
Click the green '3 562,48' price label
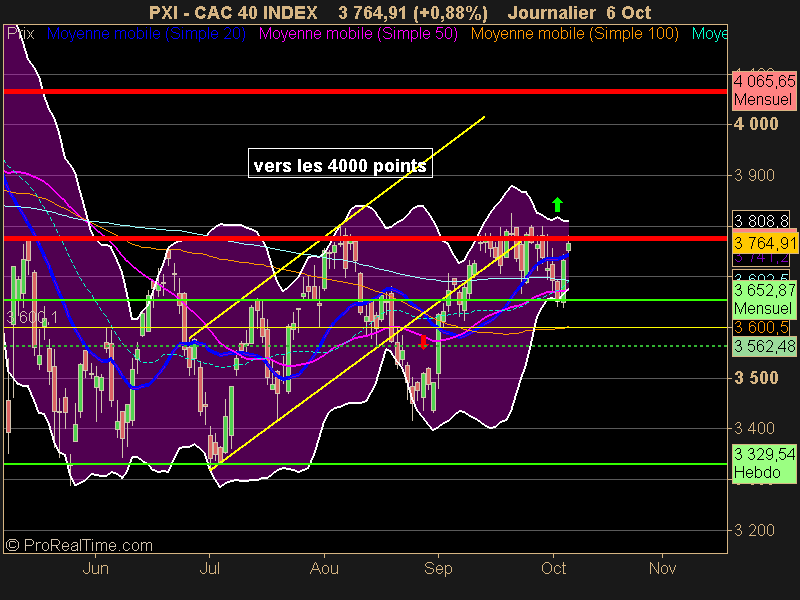[764, 346]
